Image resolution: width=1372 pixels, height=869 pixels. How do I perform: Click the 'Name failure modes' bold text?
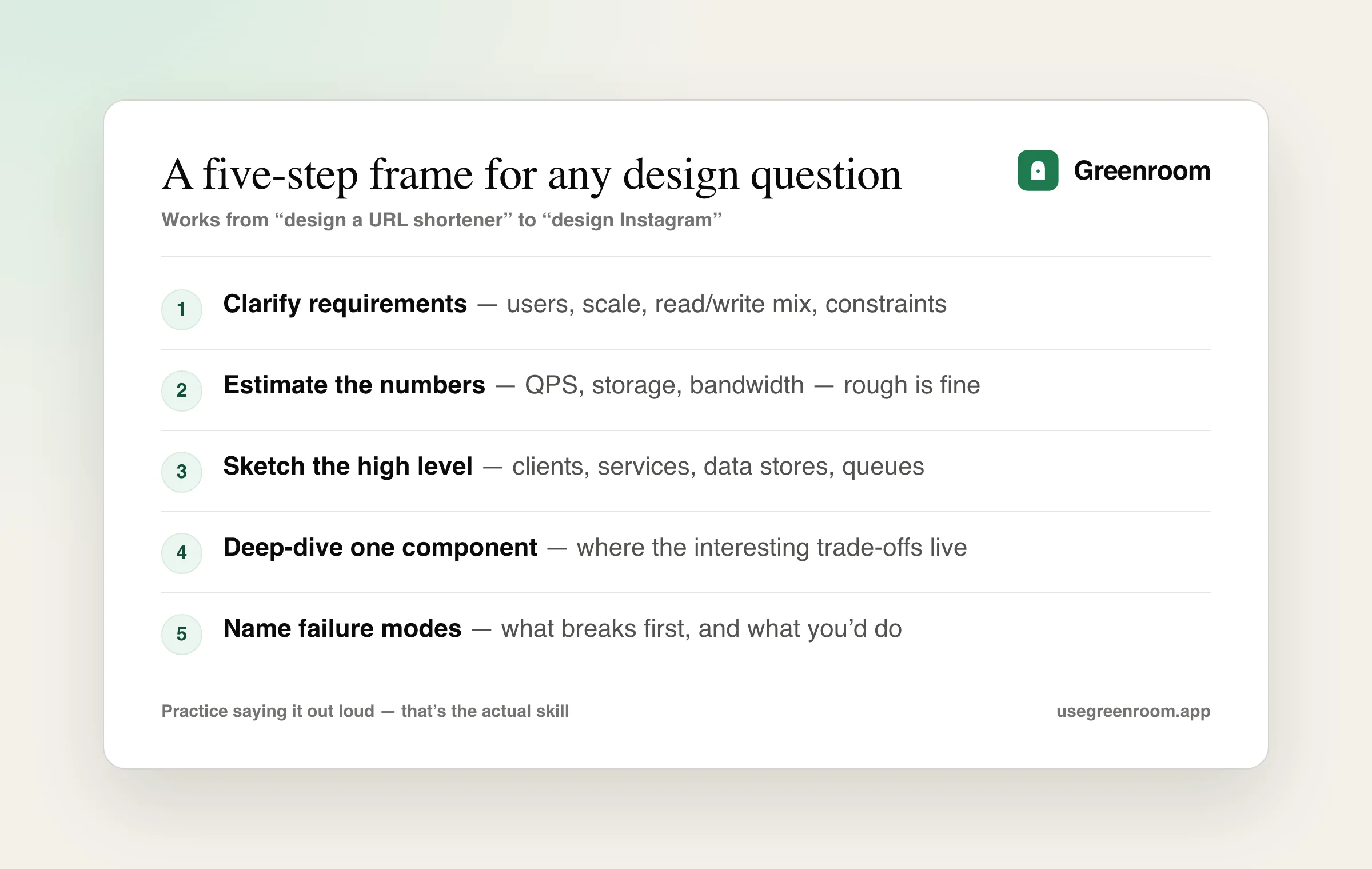(x=342, y=629)
